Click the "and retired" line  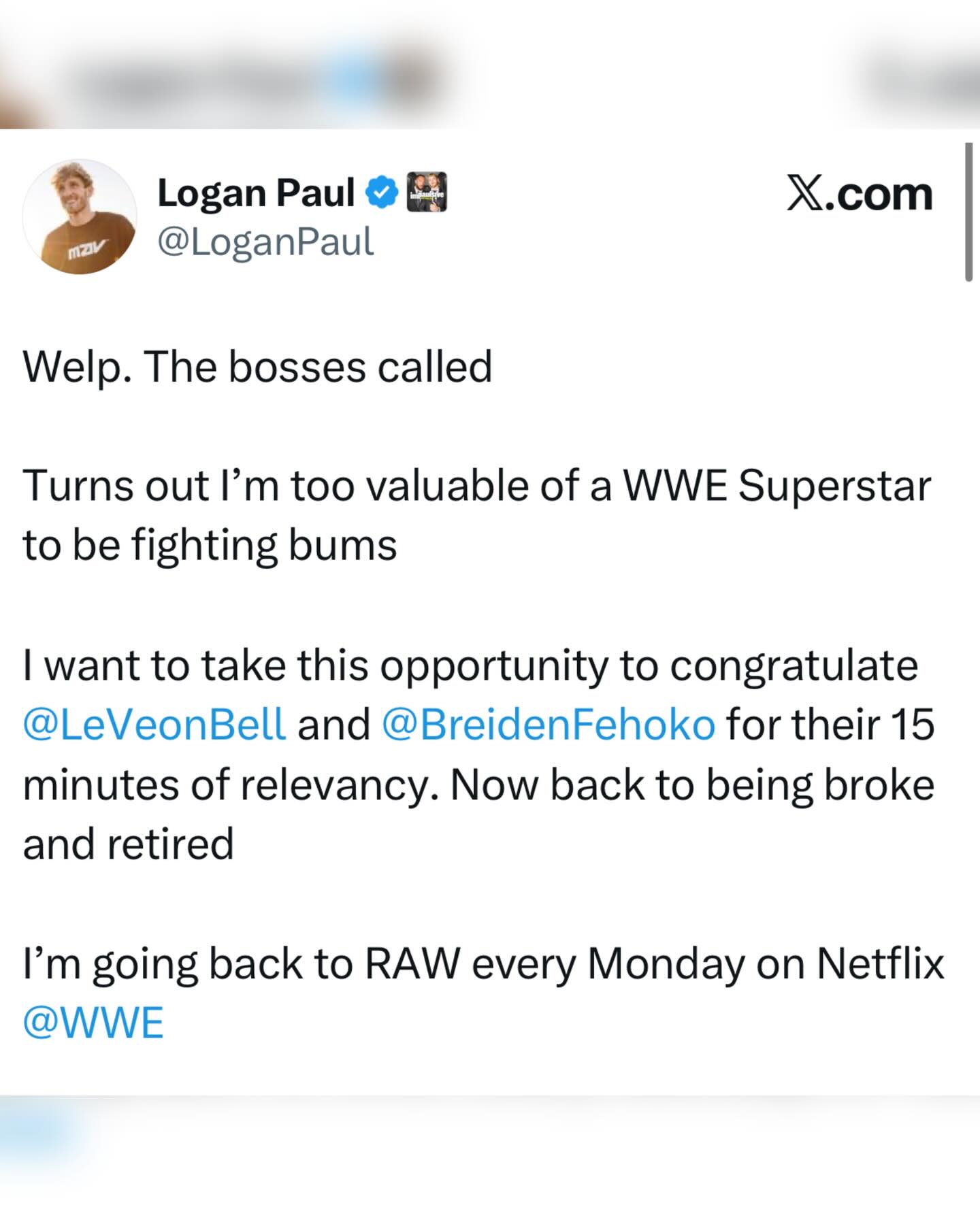point(129,844)
